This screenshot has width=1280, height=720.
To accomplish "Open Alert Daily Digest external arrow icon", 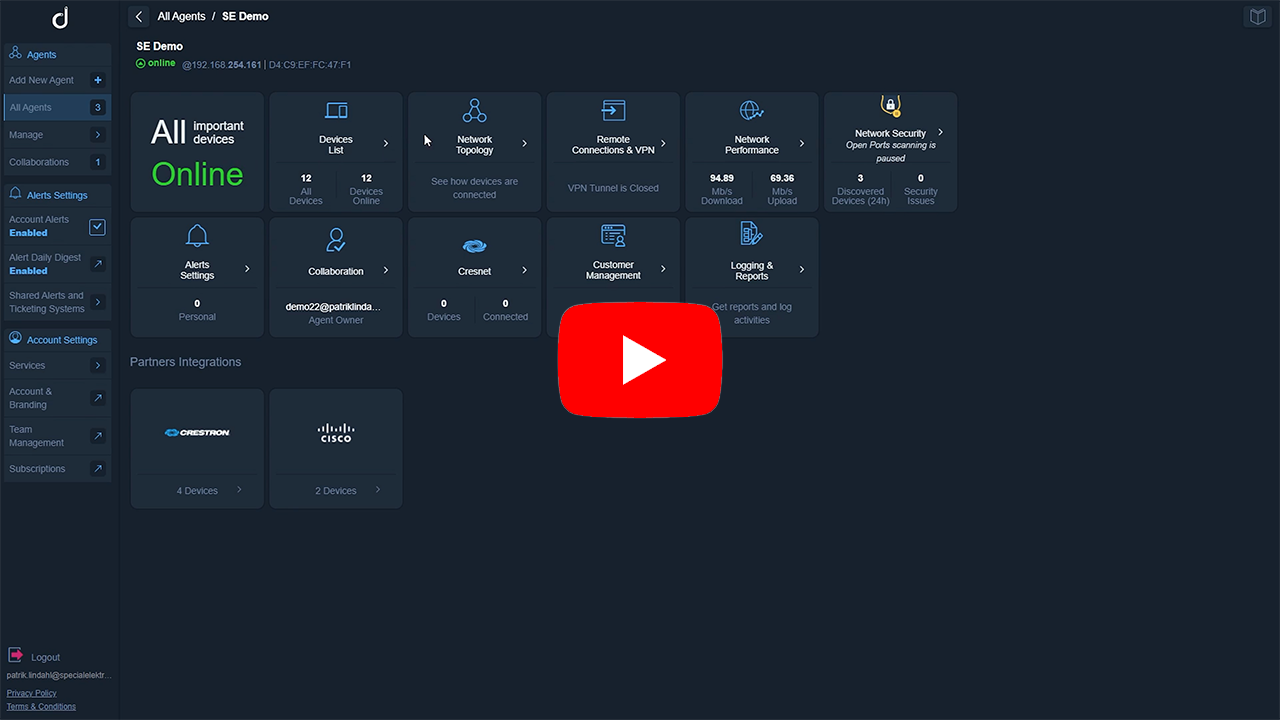I will pos(97,264).
